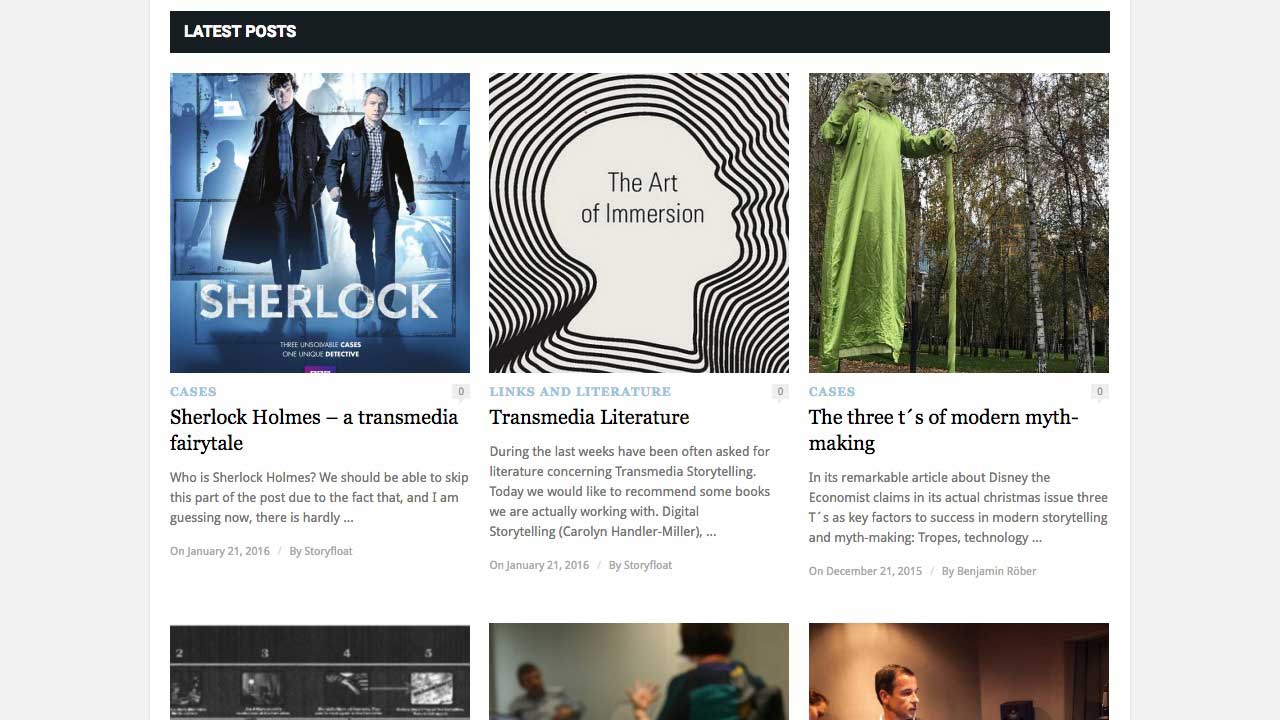Screen dimensions: 1280x720
Task: Open the blurred audience photo thumbnail
Action: [639, 672]
